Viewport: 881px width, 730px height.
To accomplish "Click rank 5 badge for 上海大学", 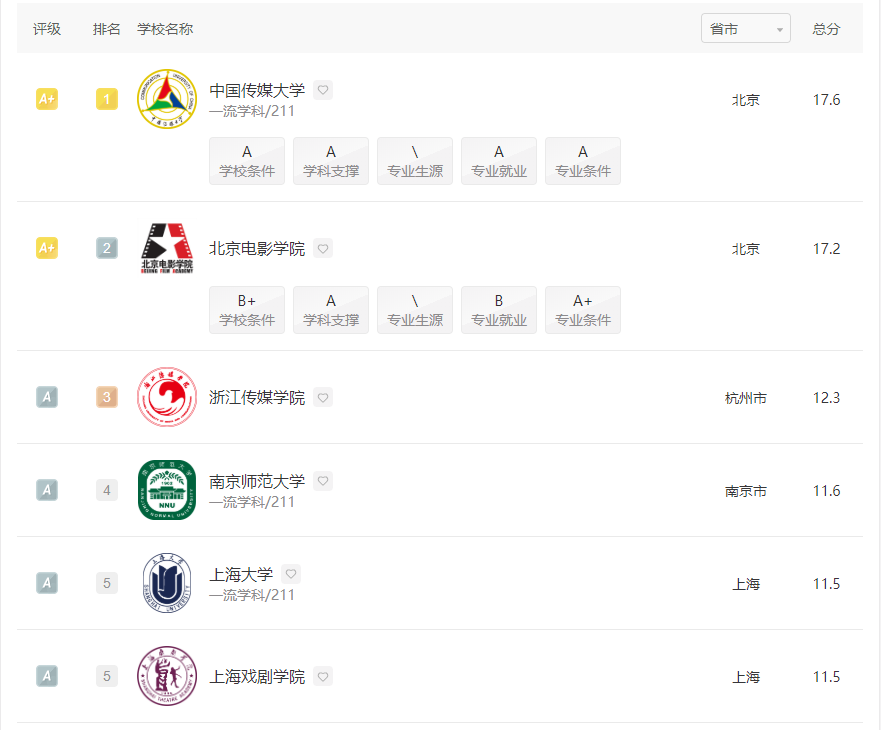I will tap(107, 583).
